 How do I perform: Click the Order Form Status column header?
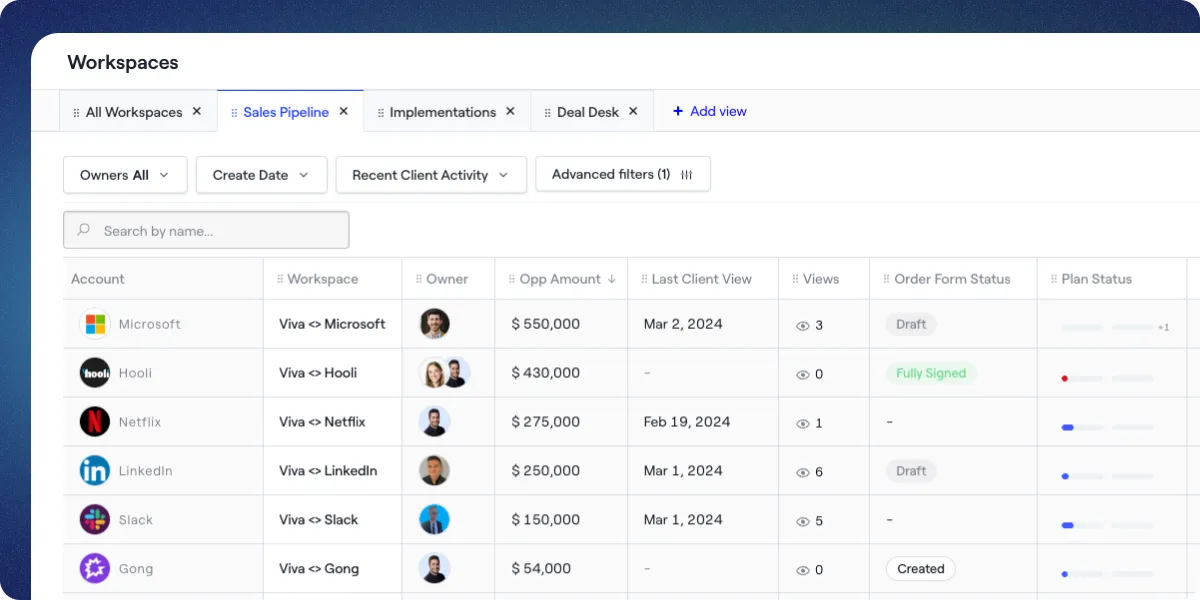[x=952, y=279]
